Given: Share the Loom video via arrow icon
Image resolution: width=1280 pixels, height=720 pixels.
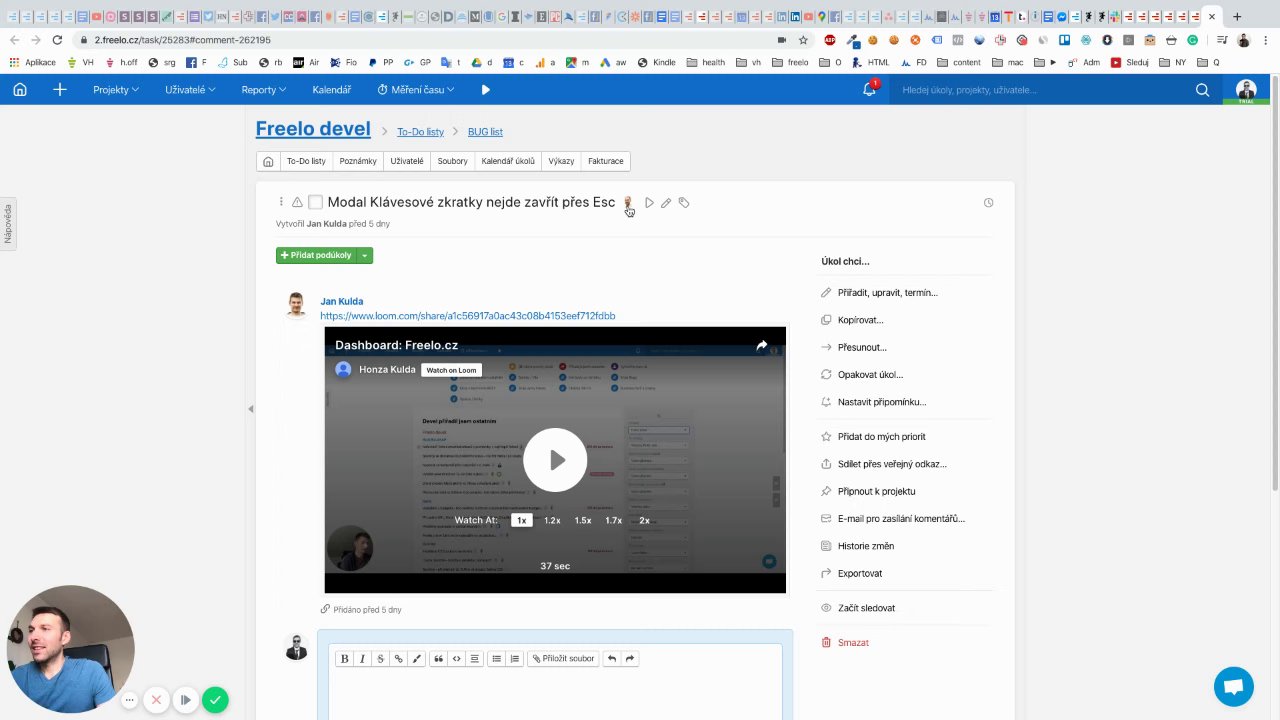Looking at the screenshot, I should [x=762, y=345].
